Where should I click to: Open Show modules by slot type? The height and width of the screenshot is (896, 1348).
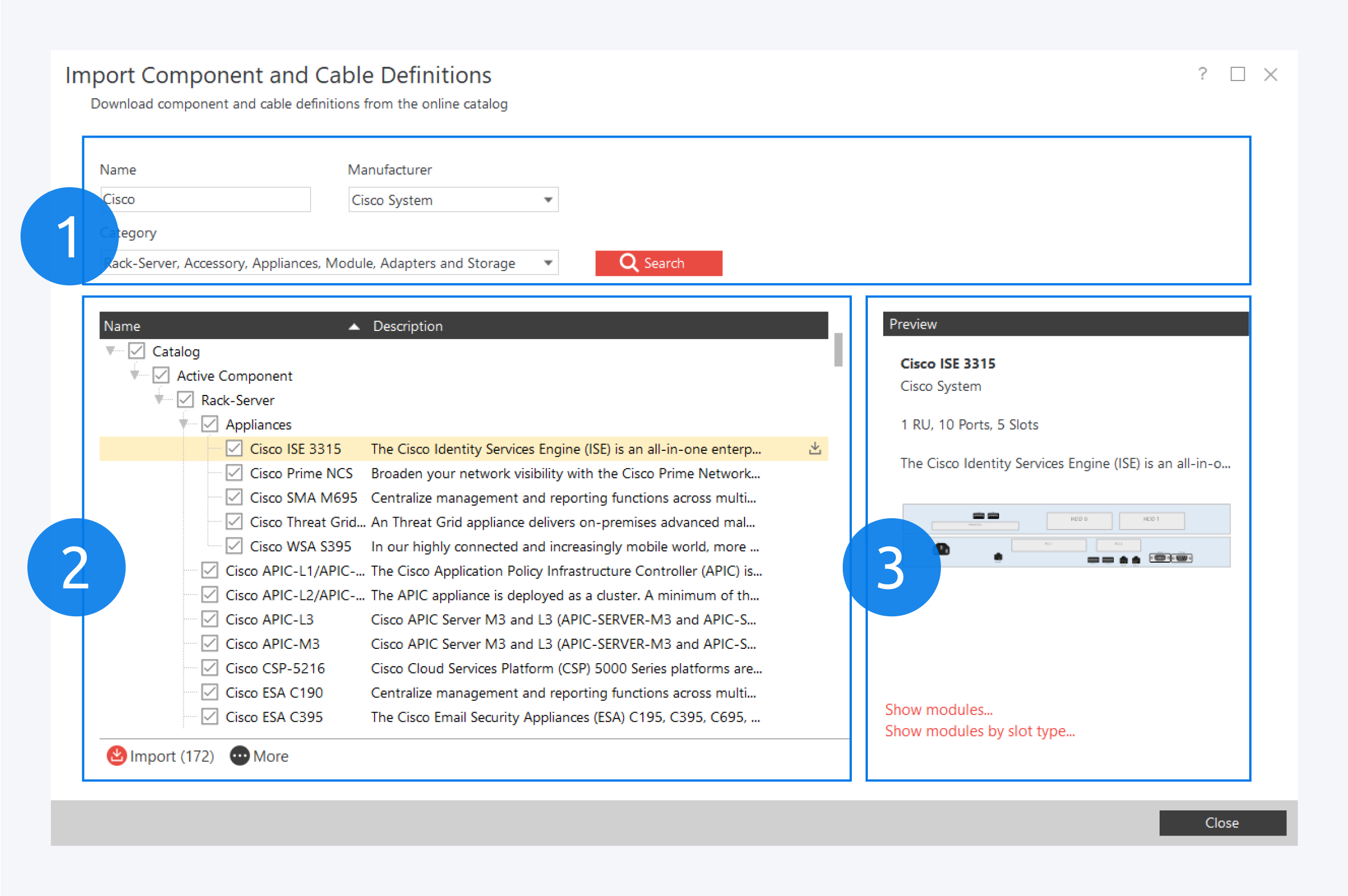(979, 731)
